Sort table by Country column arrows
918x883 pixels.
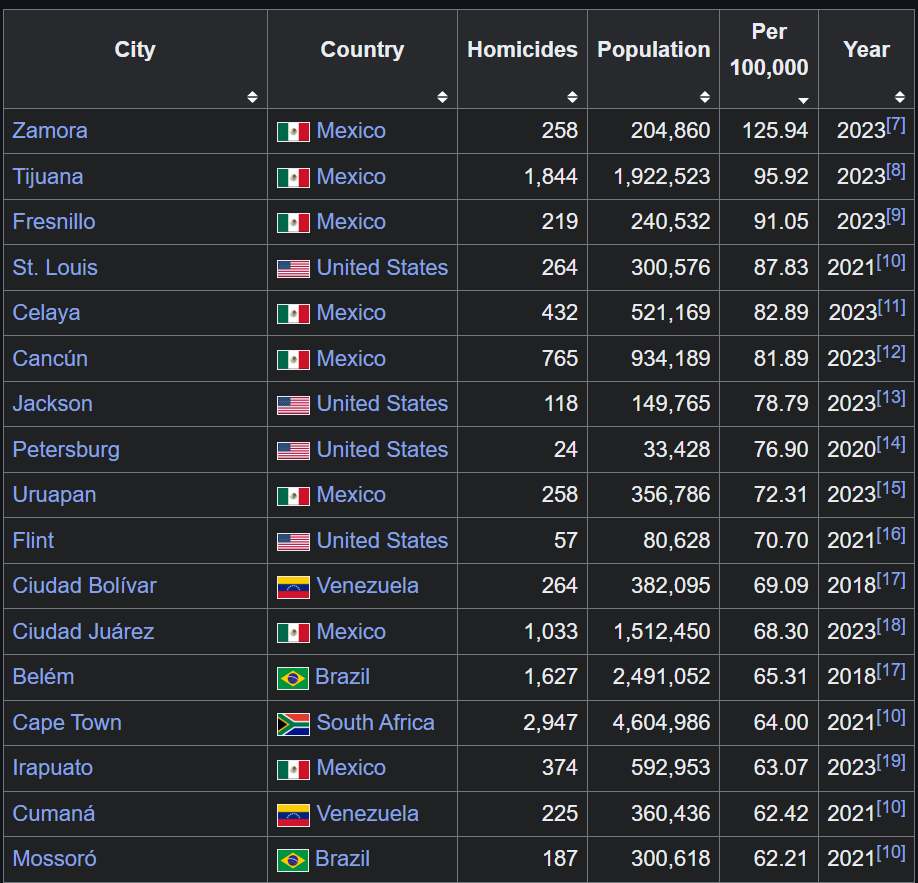pos(443,97)
